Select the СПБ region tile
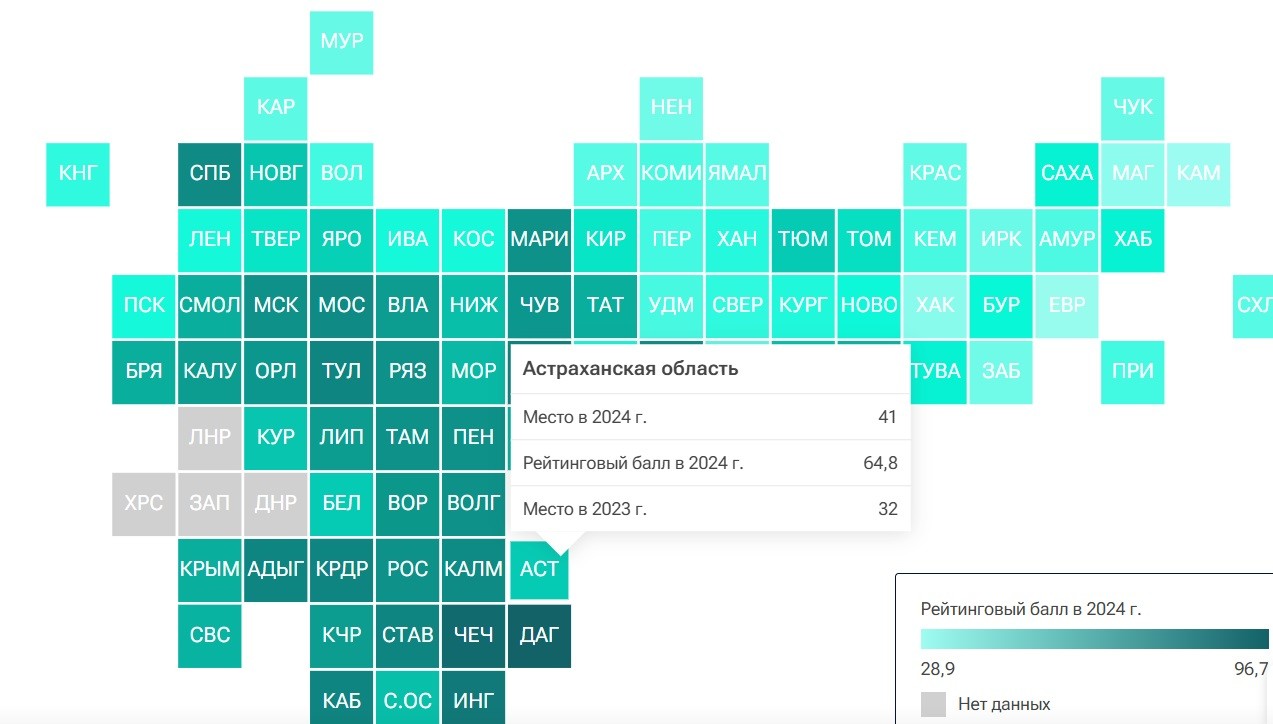Viewport: 1273px width, 724px height. tap(210, 173)
